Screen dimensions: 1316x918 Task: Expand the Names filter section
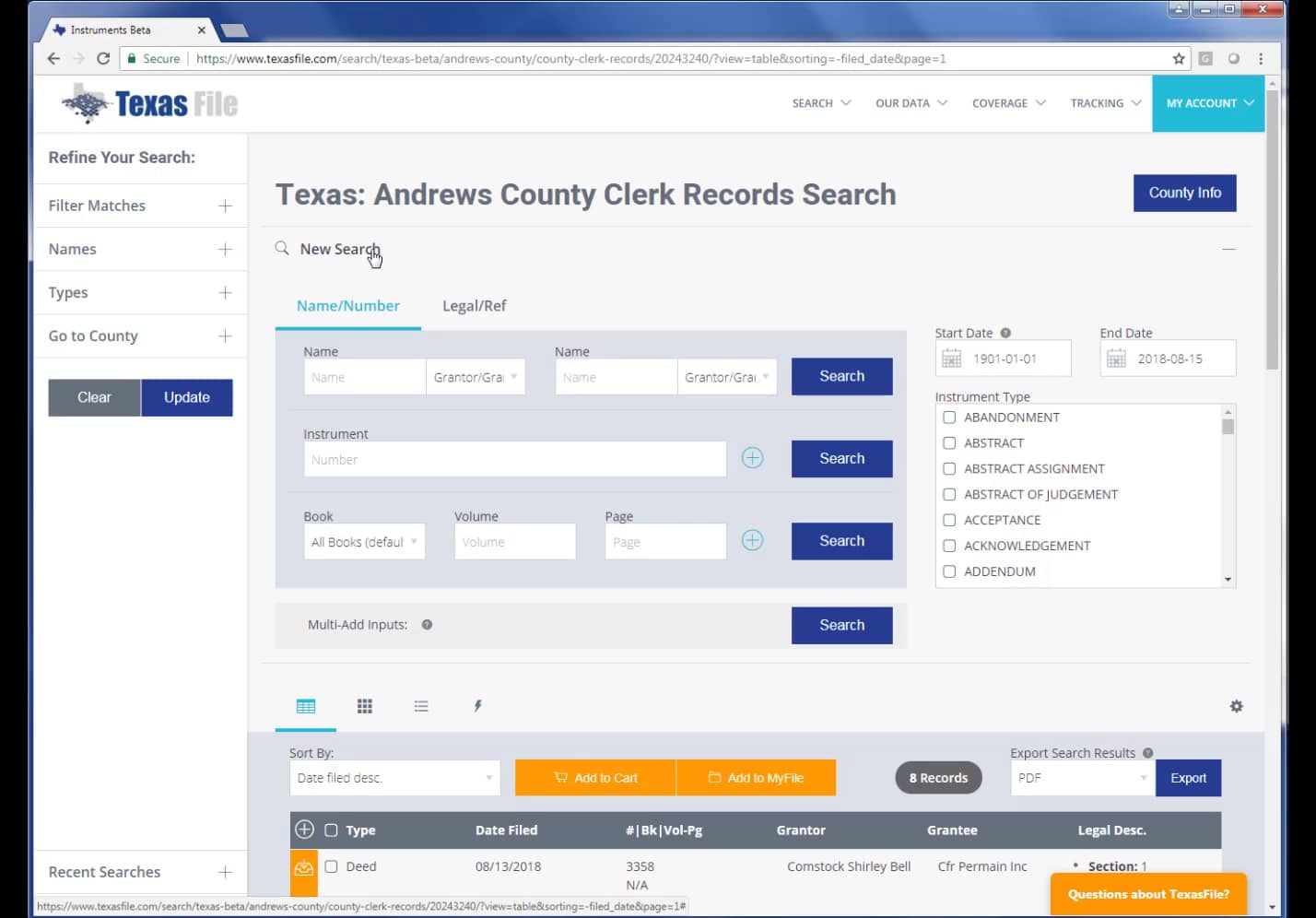140,249
